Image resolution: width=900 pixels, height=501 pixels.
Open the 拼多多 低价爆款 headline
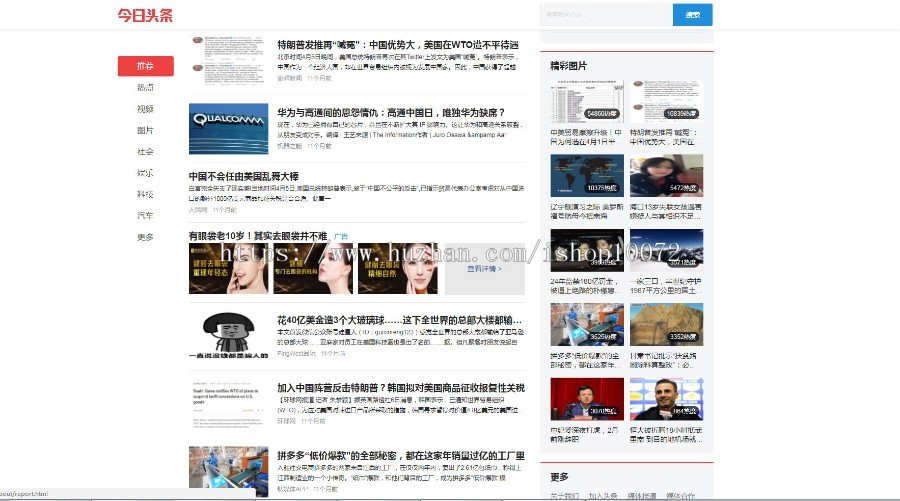[x=401, y=456]
